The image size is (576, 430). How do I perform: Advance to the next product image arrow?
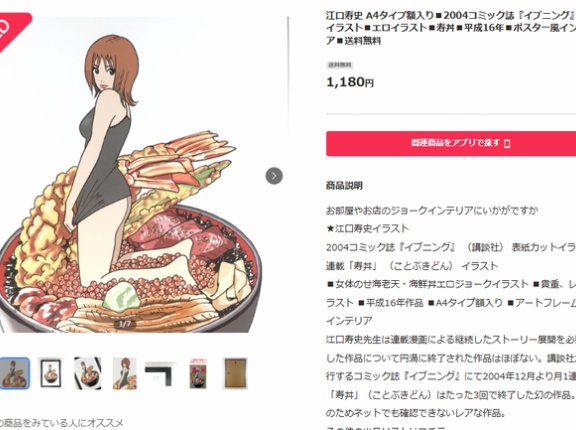coord(274,176)
